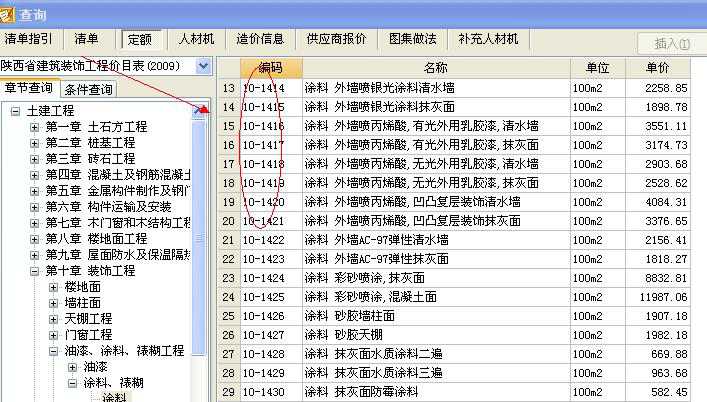Switch to the 人材机 tab
Screen dimensions: 707x402
point(196,40)
